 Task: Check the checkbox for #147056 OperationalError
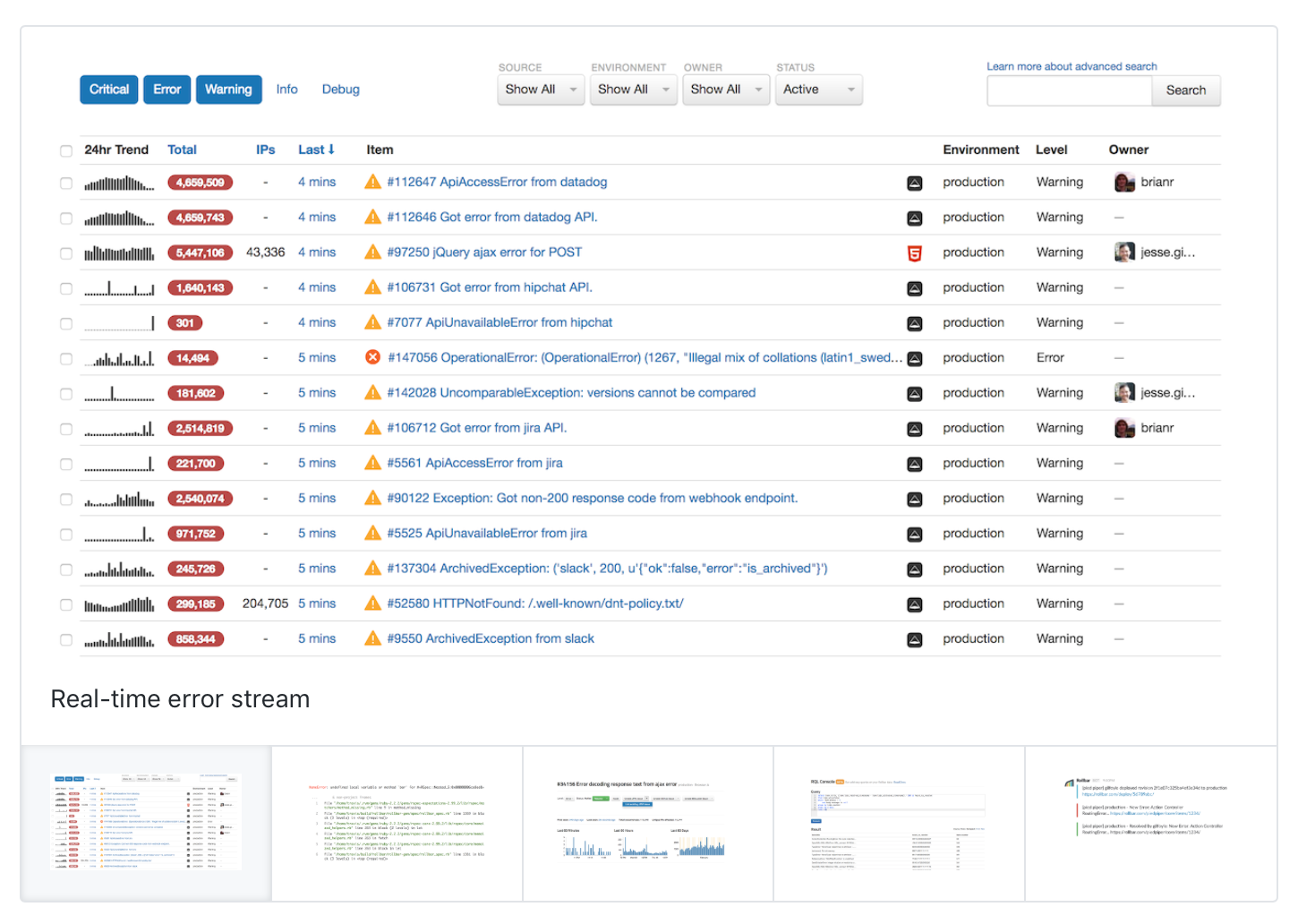coord(66,358)
